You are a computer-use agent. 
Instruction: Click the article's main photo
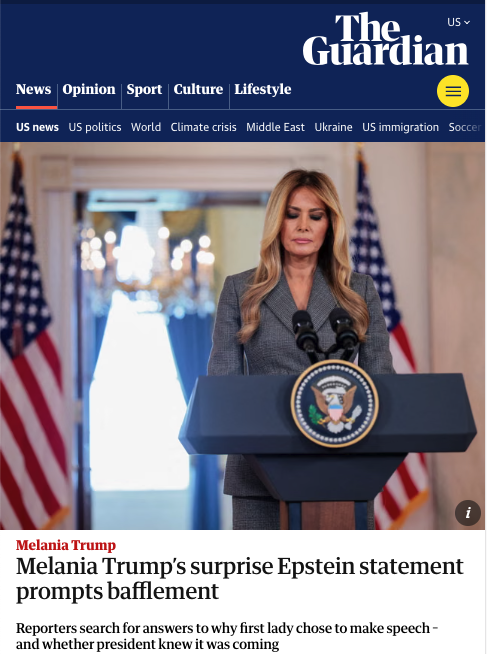point(242,336)
